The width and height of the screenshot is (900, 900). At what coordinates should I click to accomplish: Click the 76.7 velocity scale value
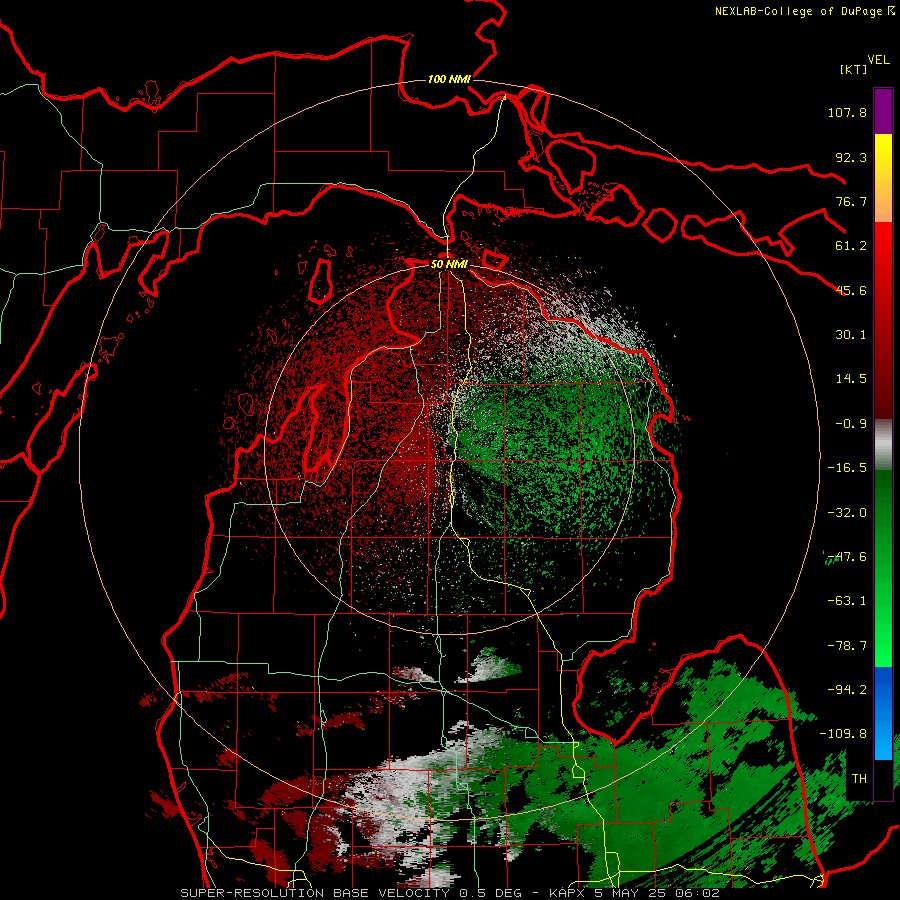(x=851, y=201)
